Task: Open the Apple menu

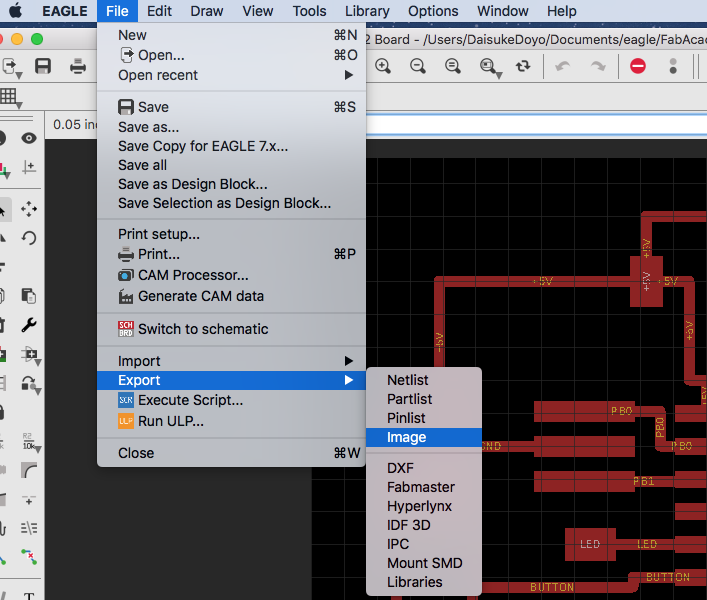Action: pos(15,10)
